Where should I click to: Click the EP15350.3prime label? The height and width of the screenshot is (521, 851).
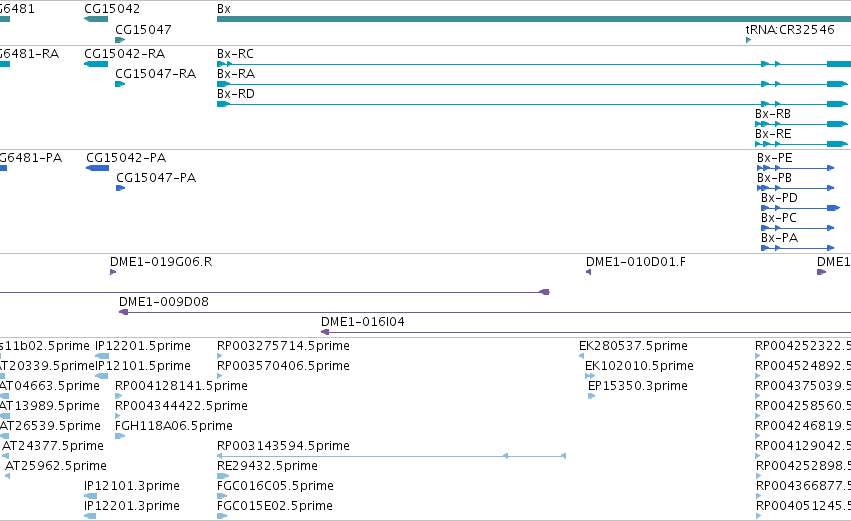point(638,386)
